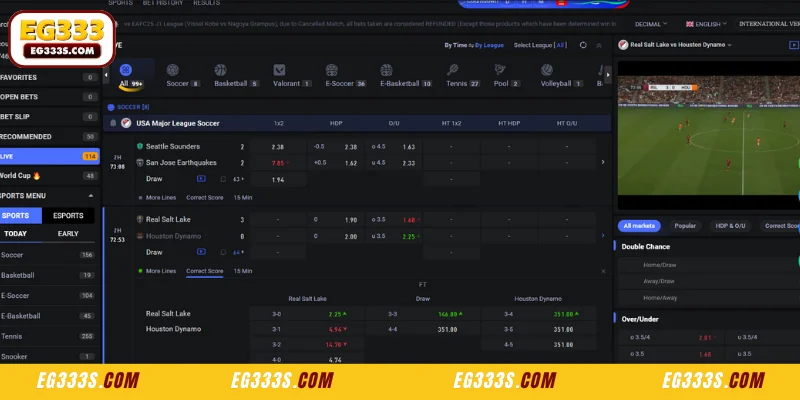Bet San Jose Earthquakes 1x2 at 7.85

278,163
